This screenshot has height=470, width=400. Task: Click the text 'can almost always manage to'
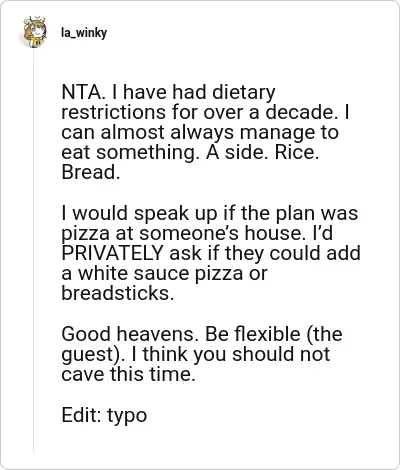click(x=200, y=133)
